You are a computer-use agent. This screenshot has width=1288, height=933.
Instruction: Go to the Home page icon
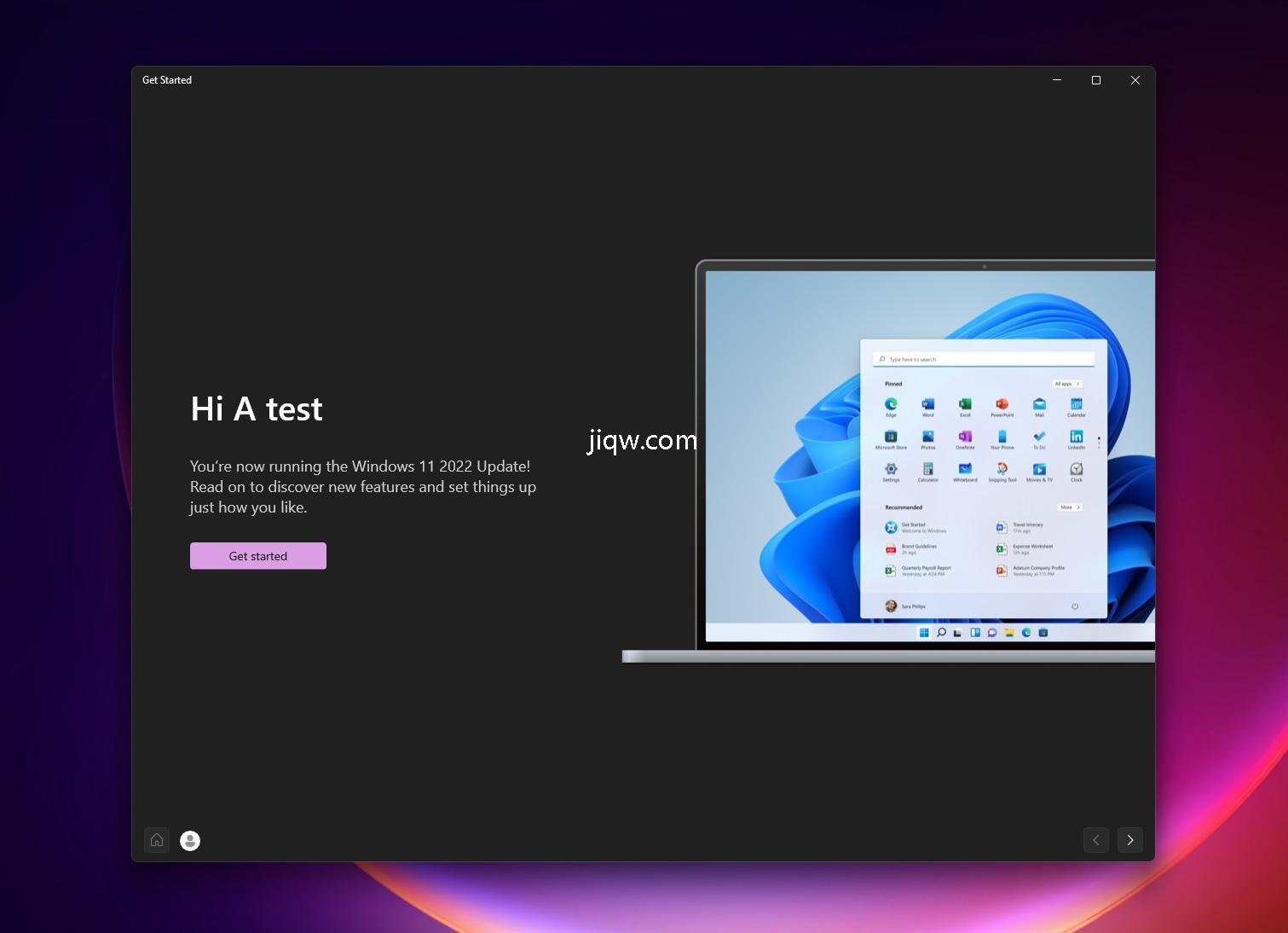pyautogui.click(x=157, y=840)
